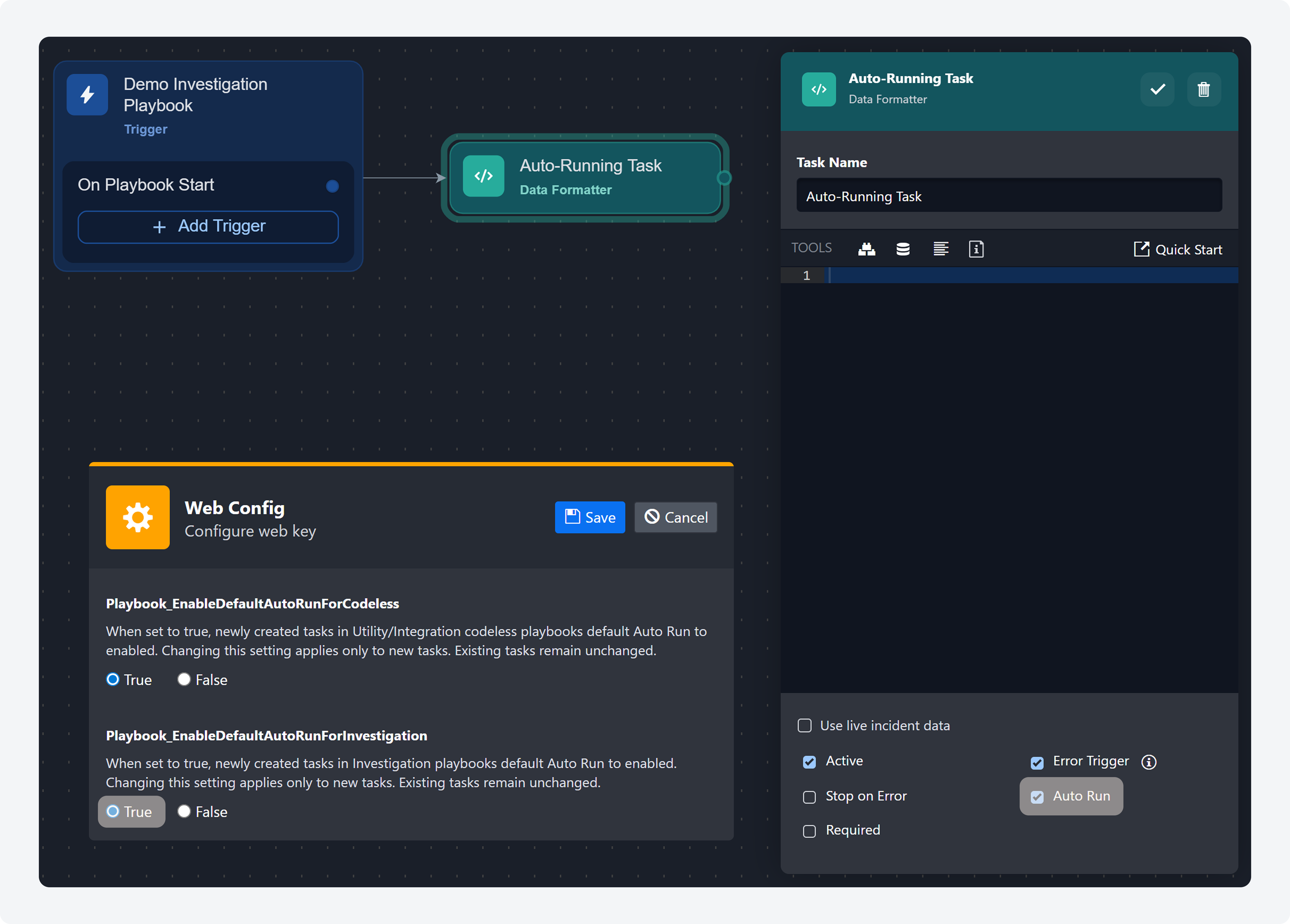This screenshot has width=1290, height=924.
Task: Open the blocks tool in TOOLS bar
Action: click(866, 249)
